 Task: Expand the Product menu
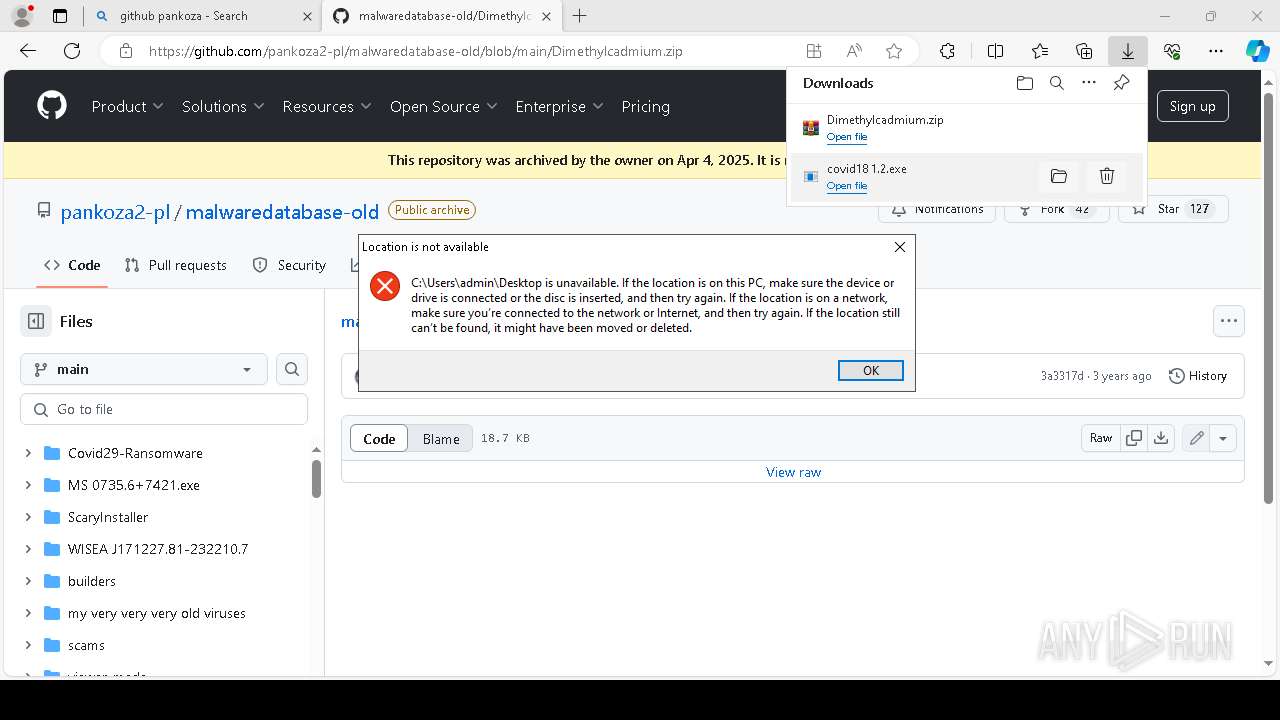[x=127, y=106]
